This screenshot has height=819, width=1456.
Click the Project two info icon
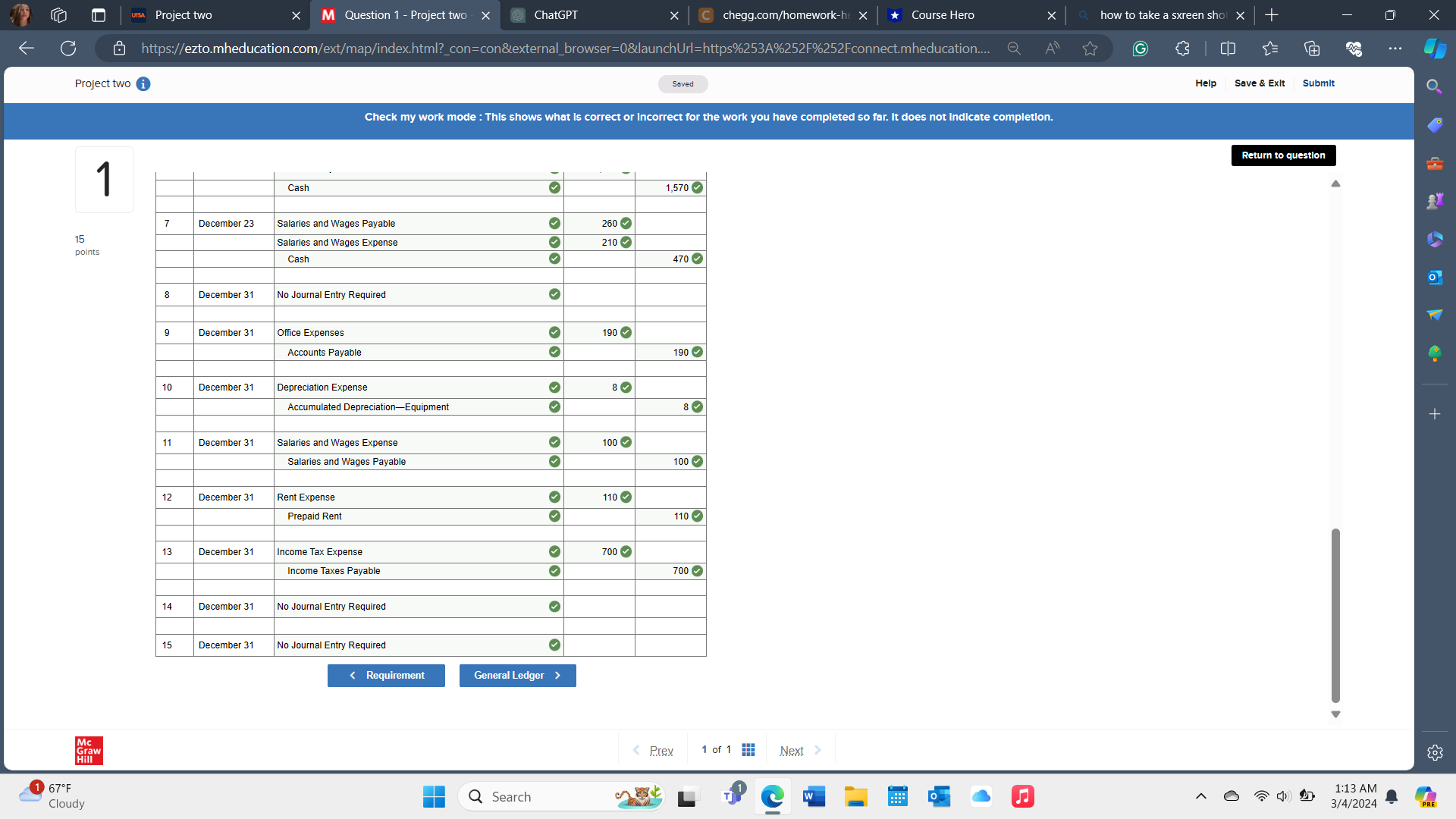click(143, 84)
